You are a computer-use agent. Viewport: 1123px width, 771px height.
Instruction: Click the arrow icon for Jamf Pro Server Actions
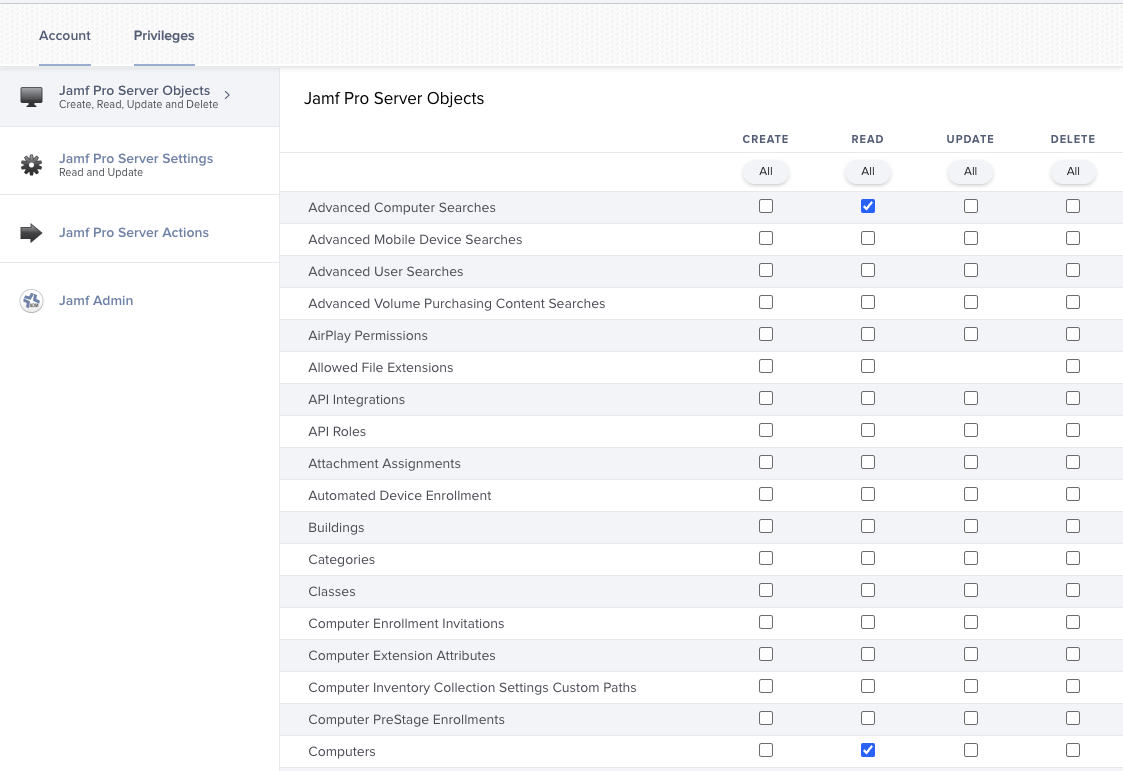[31, 232]
